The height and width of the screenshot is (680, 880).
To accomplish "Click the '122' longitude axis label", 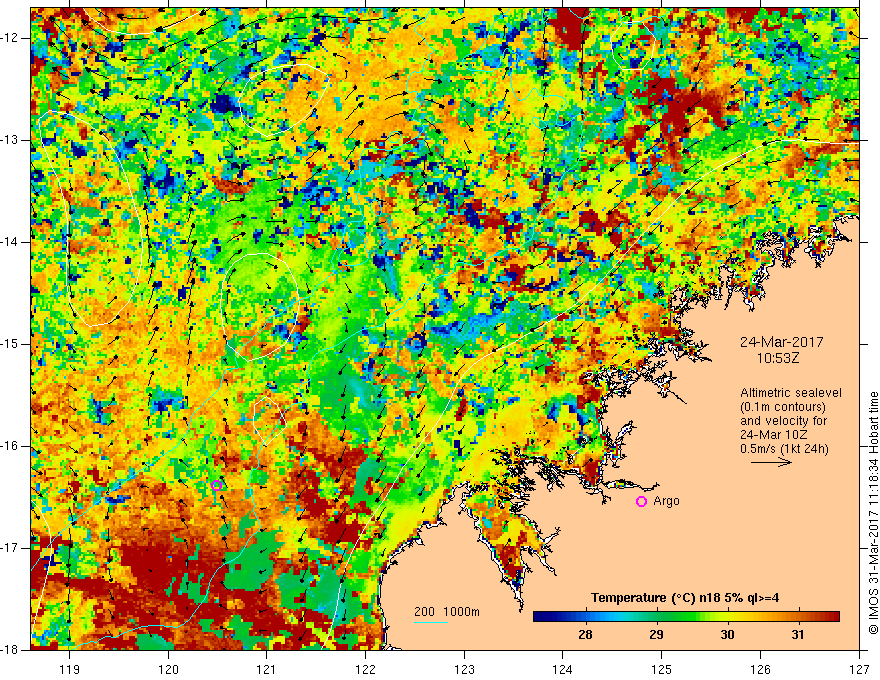I will point(365,669).
